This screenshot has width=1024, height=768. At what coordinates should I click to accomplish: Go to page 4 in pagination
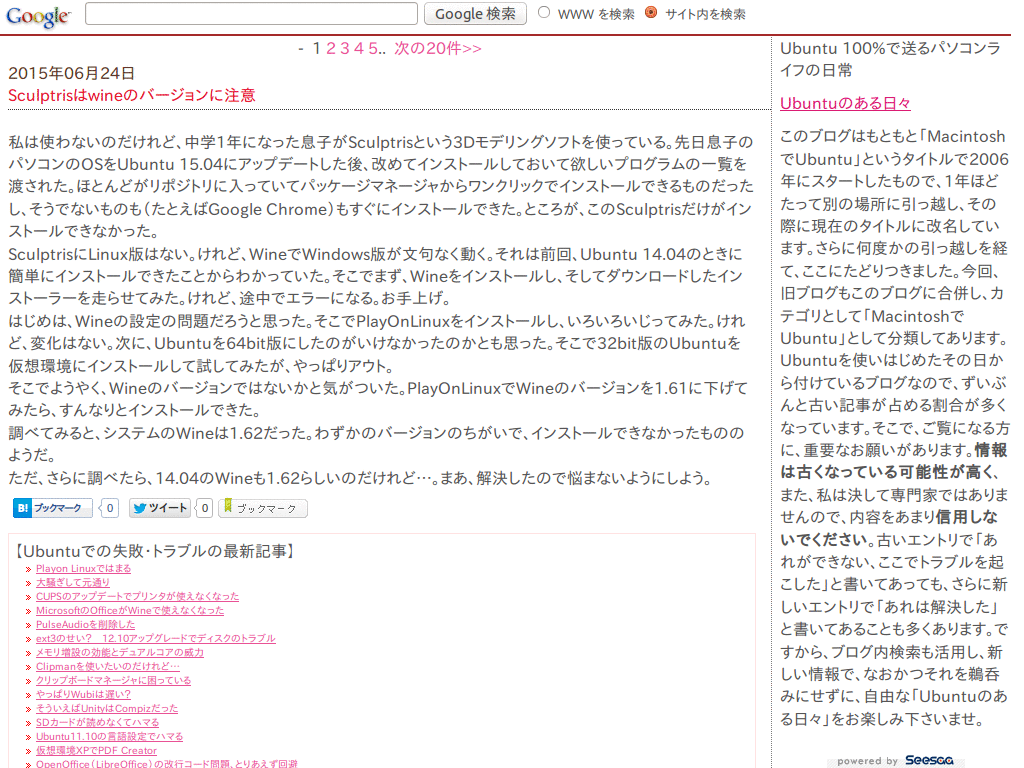point(359,48)
